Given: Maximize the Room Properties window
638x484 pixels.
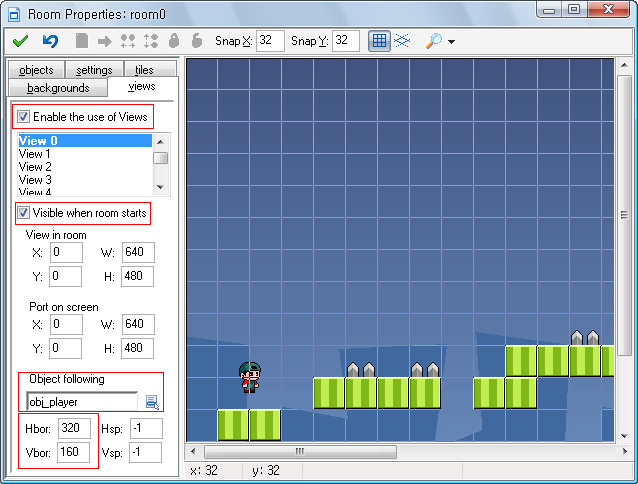Looking at the screenshot, I should [574, 9].
